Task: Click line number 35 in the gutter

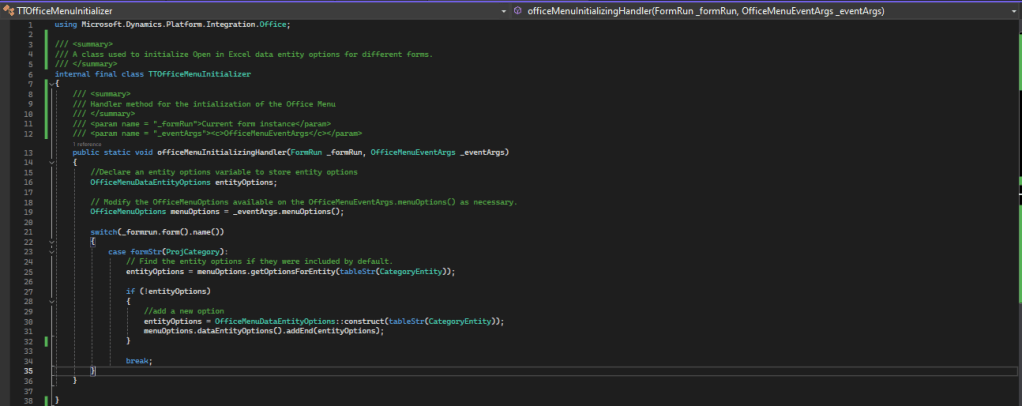Action: click(30, 370)
